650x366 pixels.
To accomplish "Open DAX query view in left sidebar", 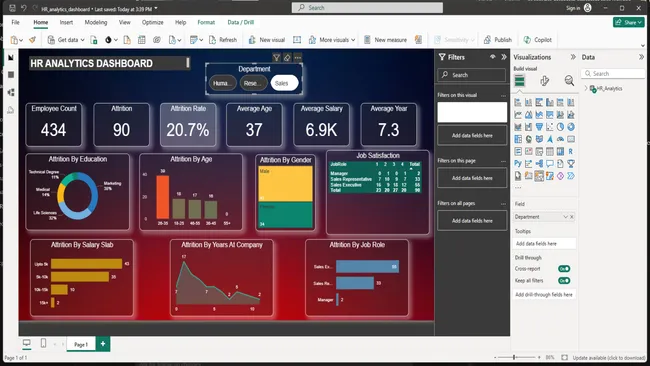I will tap(11, 110).
